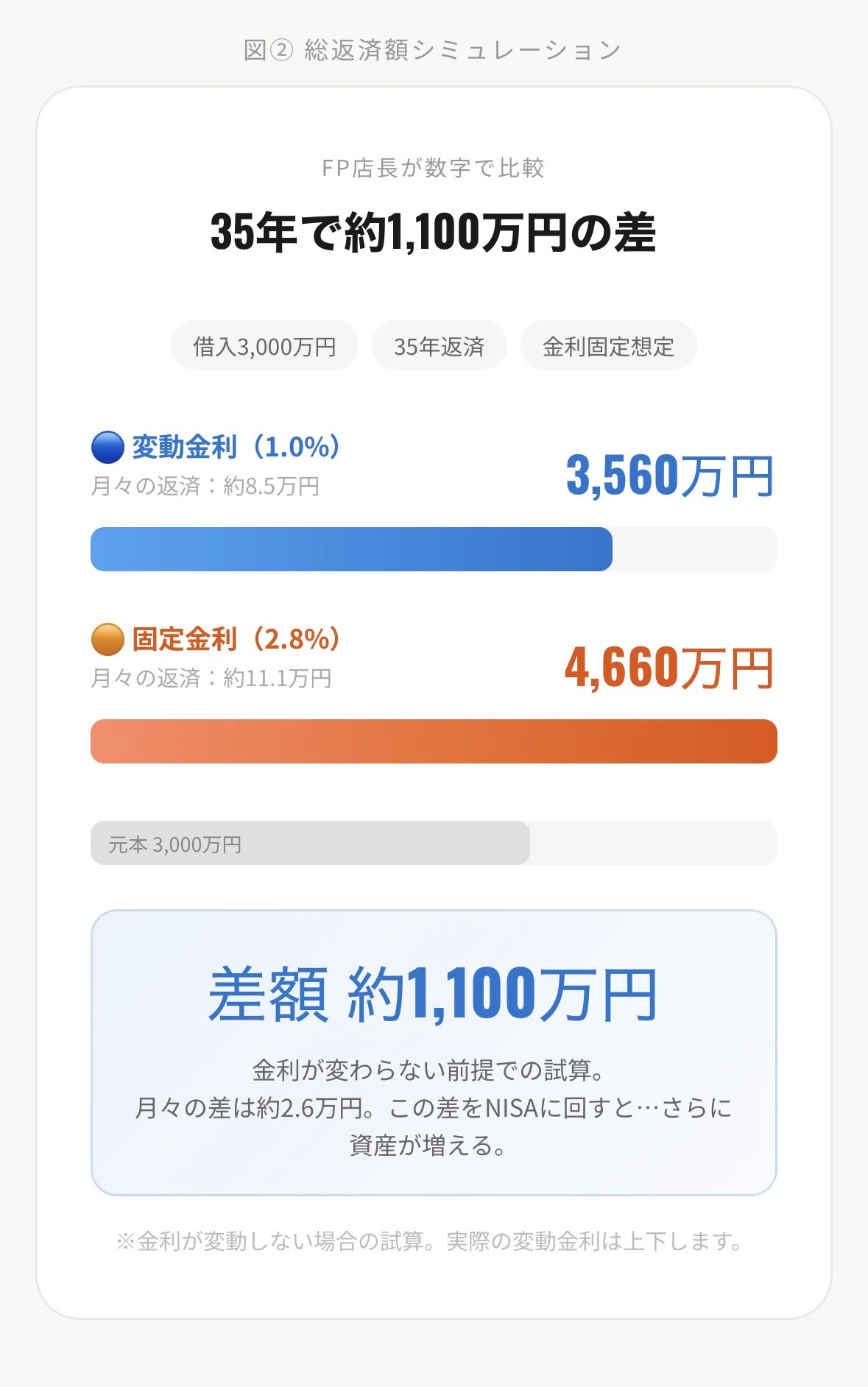The height and width of the screenshot is (1387, 868).
Task: Click the orange circle beside 固定金利
Action: [107, 639]
